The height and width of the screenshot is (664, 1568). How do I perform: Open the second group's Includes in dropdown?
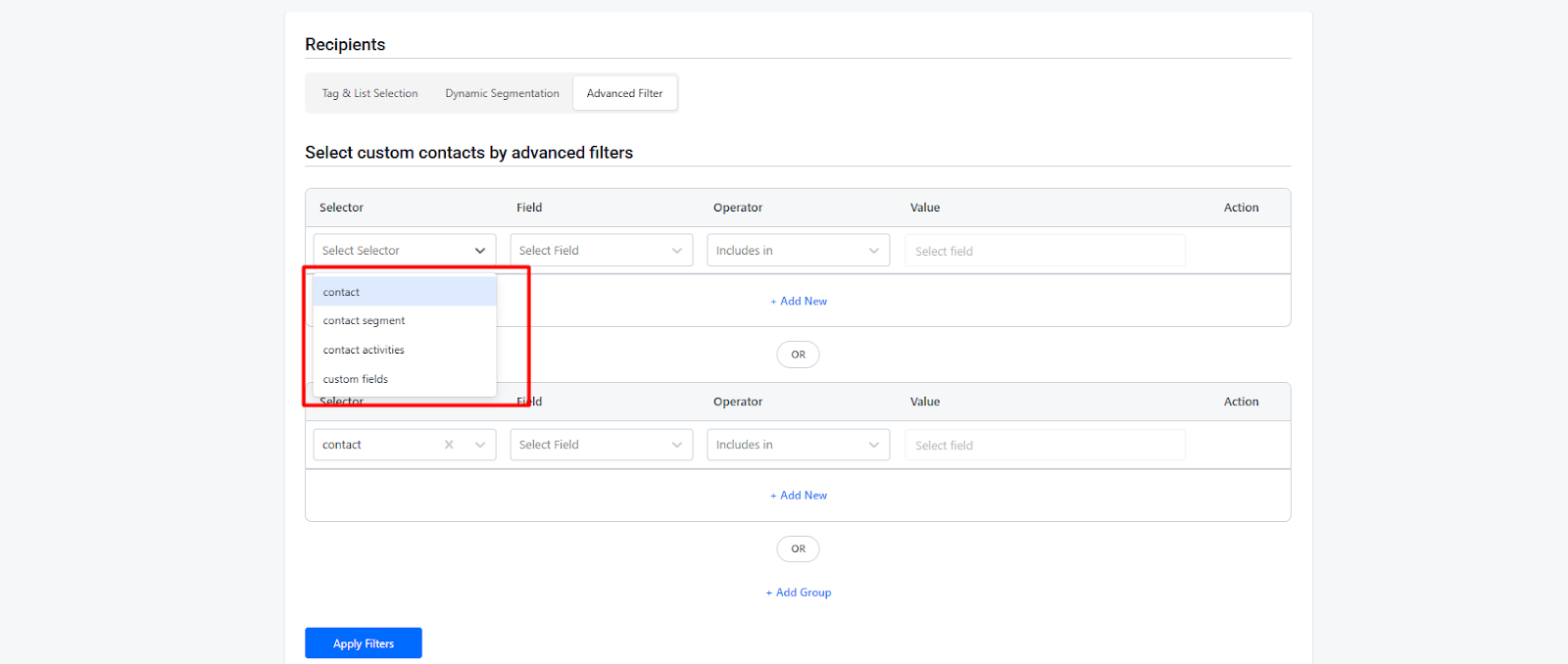pyautogui.click(x=798, y=445)
